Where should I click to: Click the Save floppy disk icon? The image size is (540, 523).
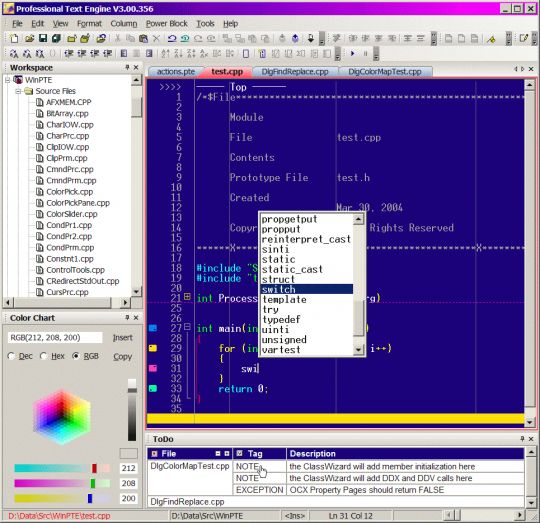click(43, 38)
